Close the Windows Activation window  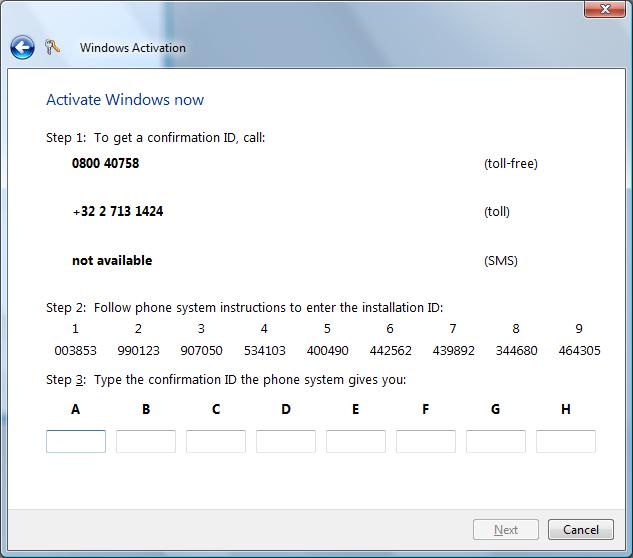pos(605,9)
